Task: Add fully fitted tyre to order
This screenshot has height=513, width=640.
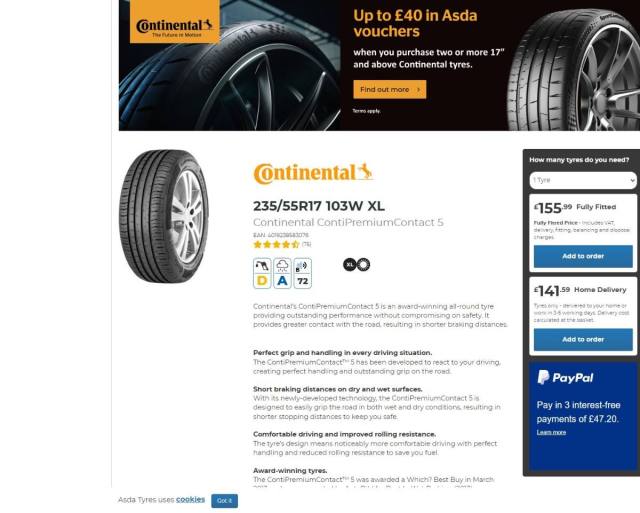Action: coord(583,256)
